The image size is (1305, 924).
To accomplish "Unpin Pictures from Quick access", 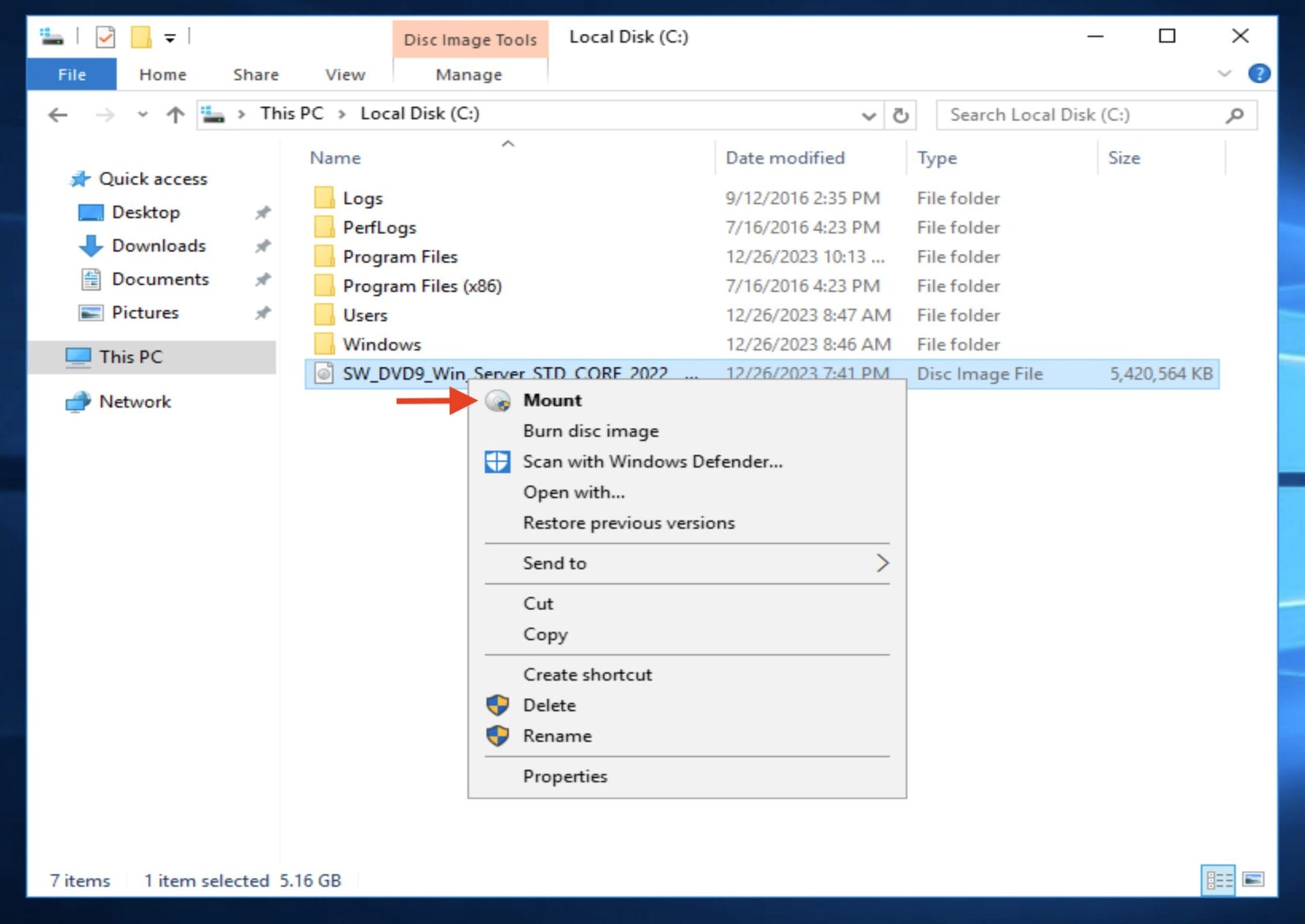I will pyautogui.click(x=263, y=313).
